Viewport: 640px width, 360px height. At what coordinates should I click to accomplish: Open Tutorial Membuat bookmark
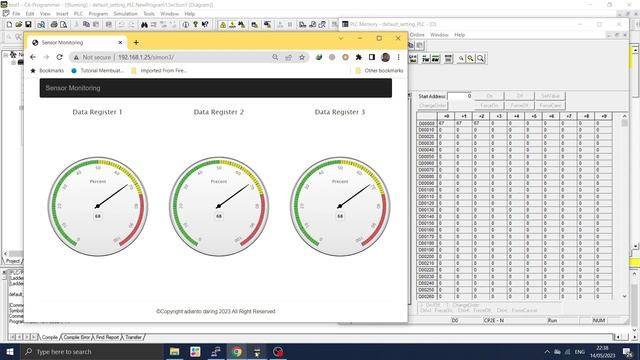coord(97,71)
